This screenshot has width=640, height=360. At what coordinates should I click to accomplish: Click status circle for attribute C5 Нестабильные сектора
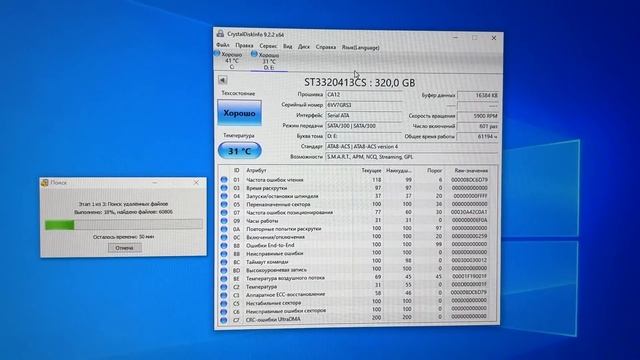pyautogui.click(x=224, y=304)
